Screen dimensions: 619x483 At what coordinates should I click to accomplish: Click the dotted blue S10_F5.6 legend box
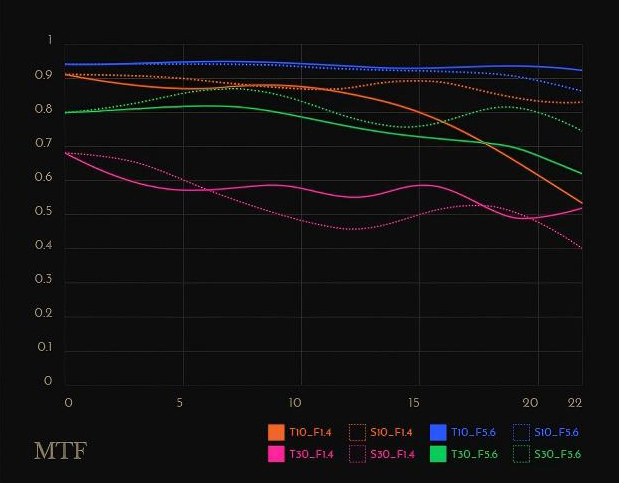520,432
